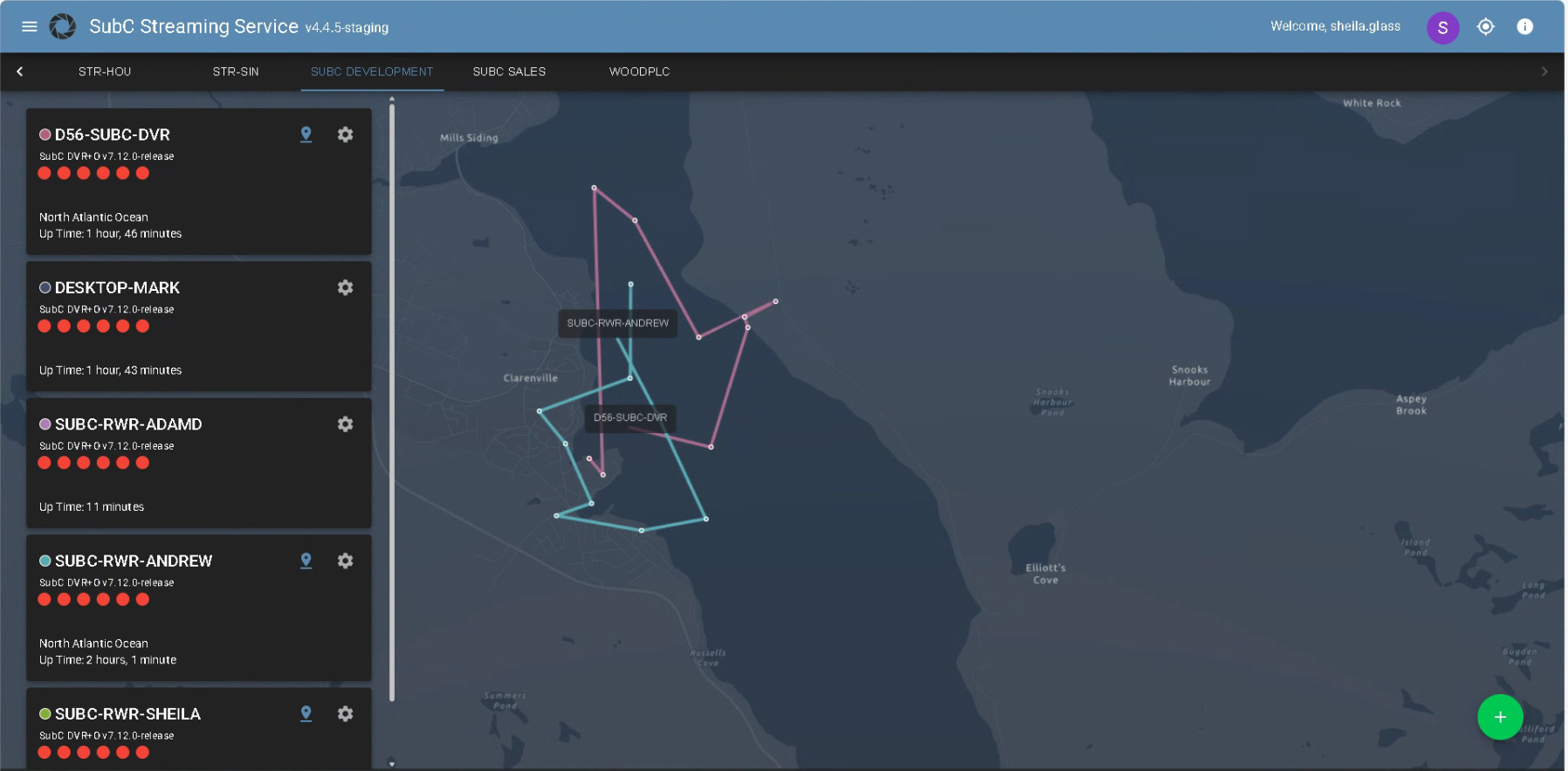Center map using the location target icon
1568x771 pixels.
[1485, 27]
